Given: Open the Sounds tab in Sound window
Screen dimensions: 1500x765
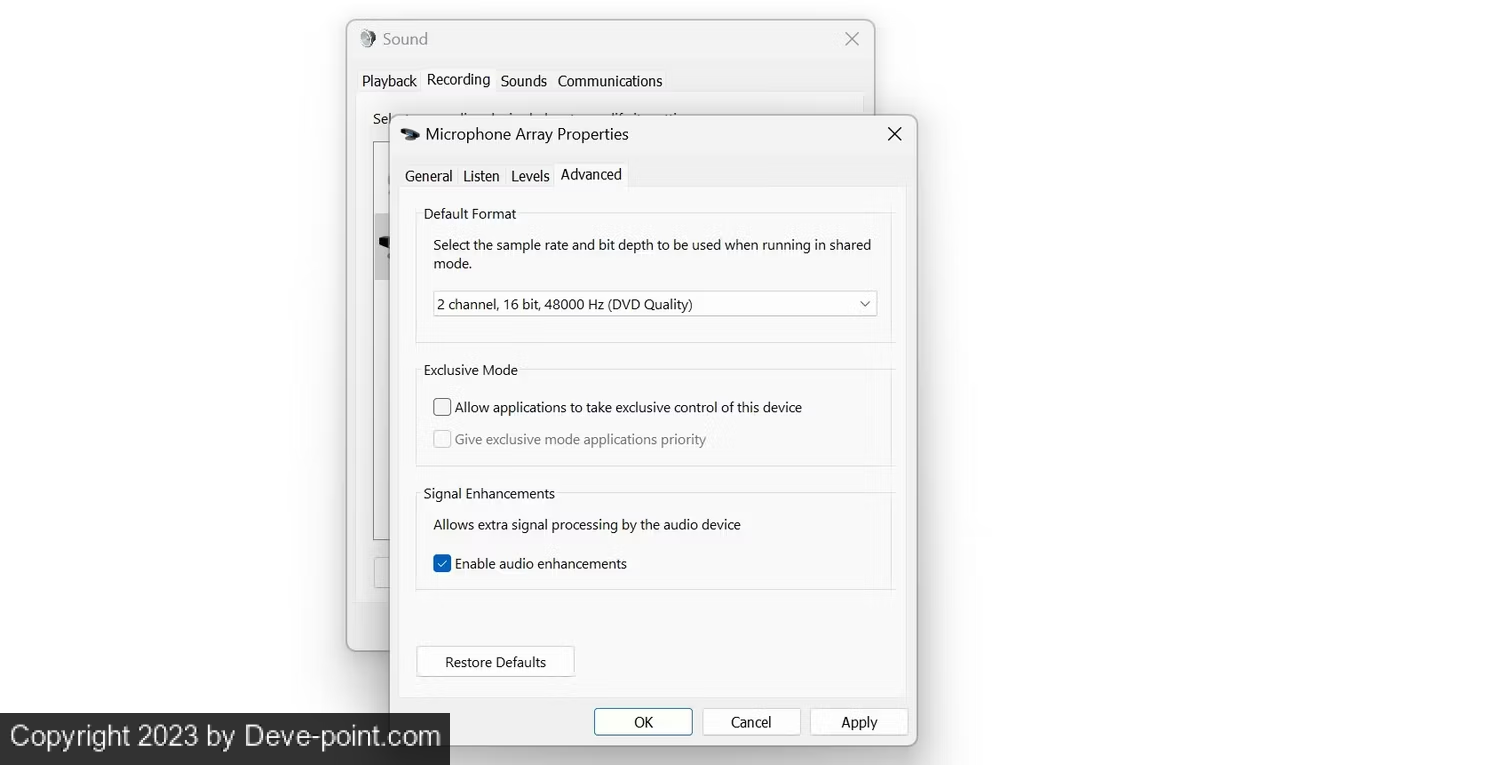Looking at the screenshot, I should 524,81.
